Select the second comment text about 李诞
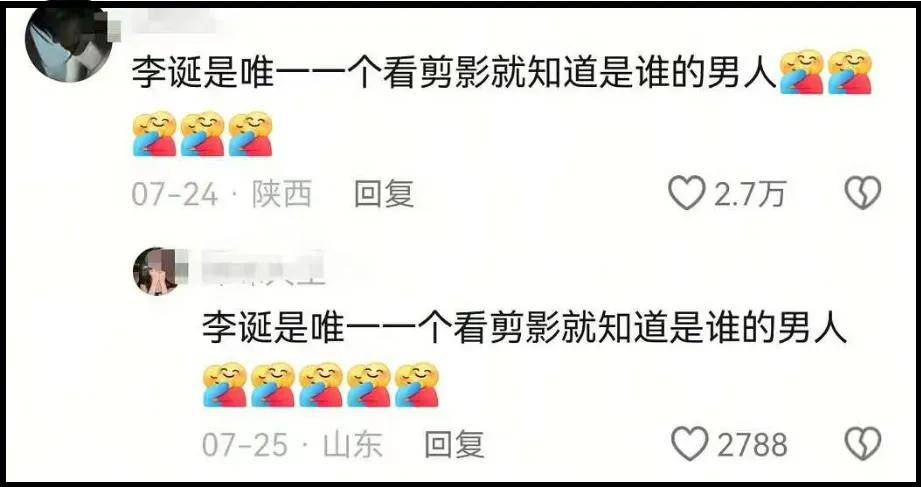The height and width of the screenshot is (487, 921). click(525, 326)
